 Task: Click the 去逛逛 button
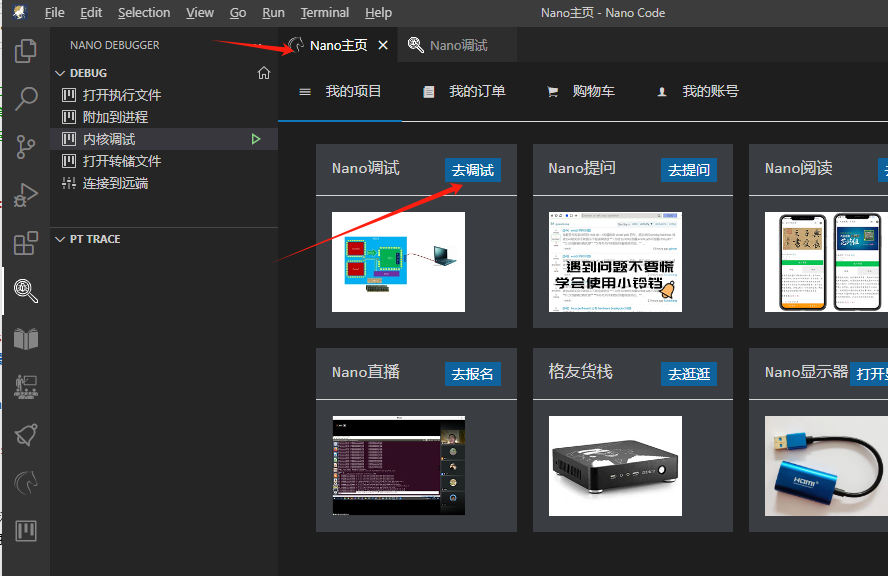pyautogui.click(x=689, y=374)
